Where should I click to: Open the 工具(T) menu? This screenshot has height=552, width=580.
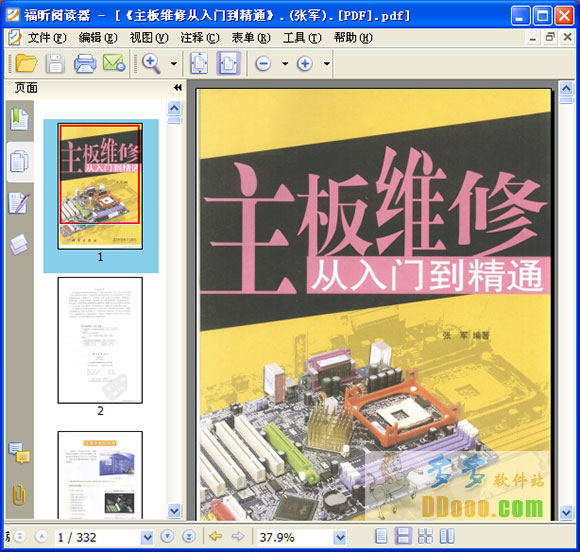click(302, 37)
